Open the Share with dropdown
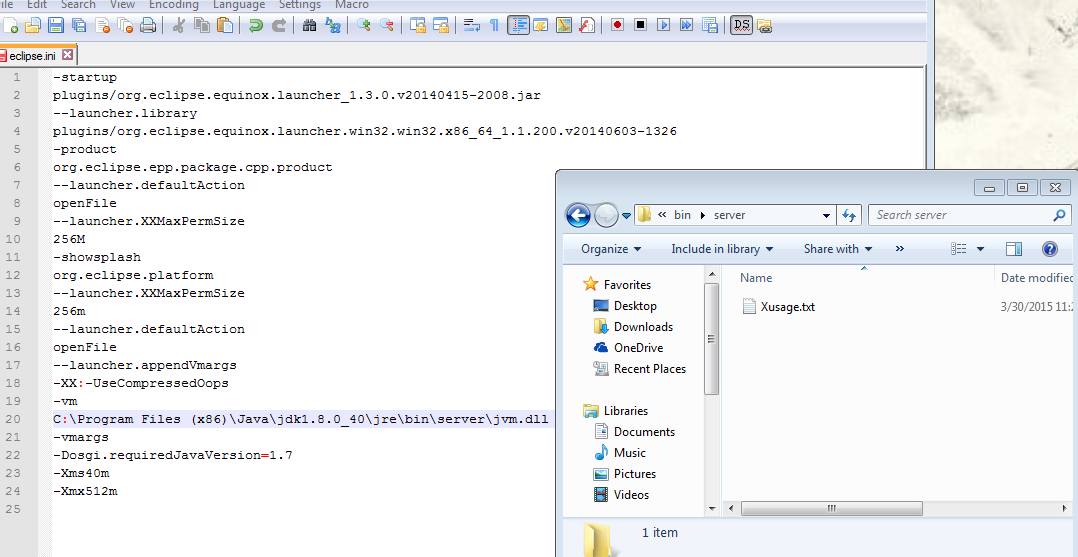Image resolution: width=1078 pixels, height=557 pixels. coord(838,249)
